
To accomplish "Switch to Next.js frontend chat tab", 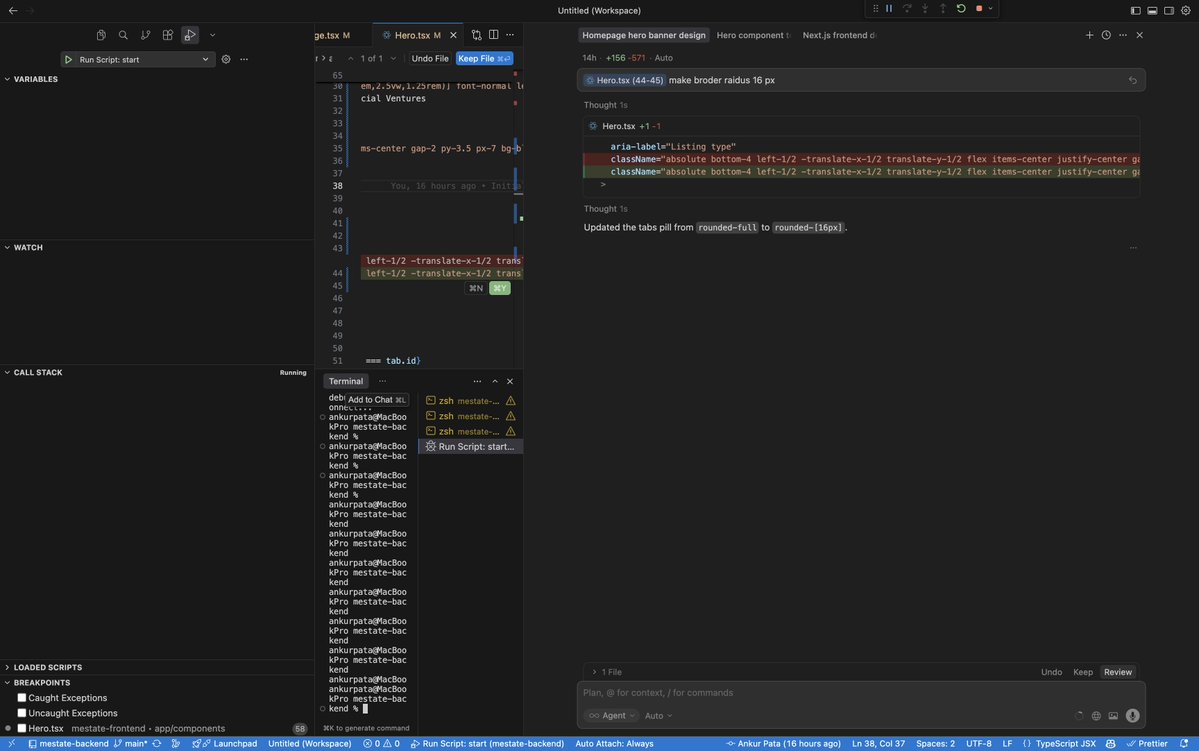I will click(x=839, y=35).
